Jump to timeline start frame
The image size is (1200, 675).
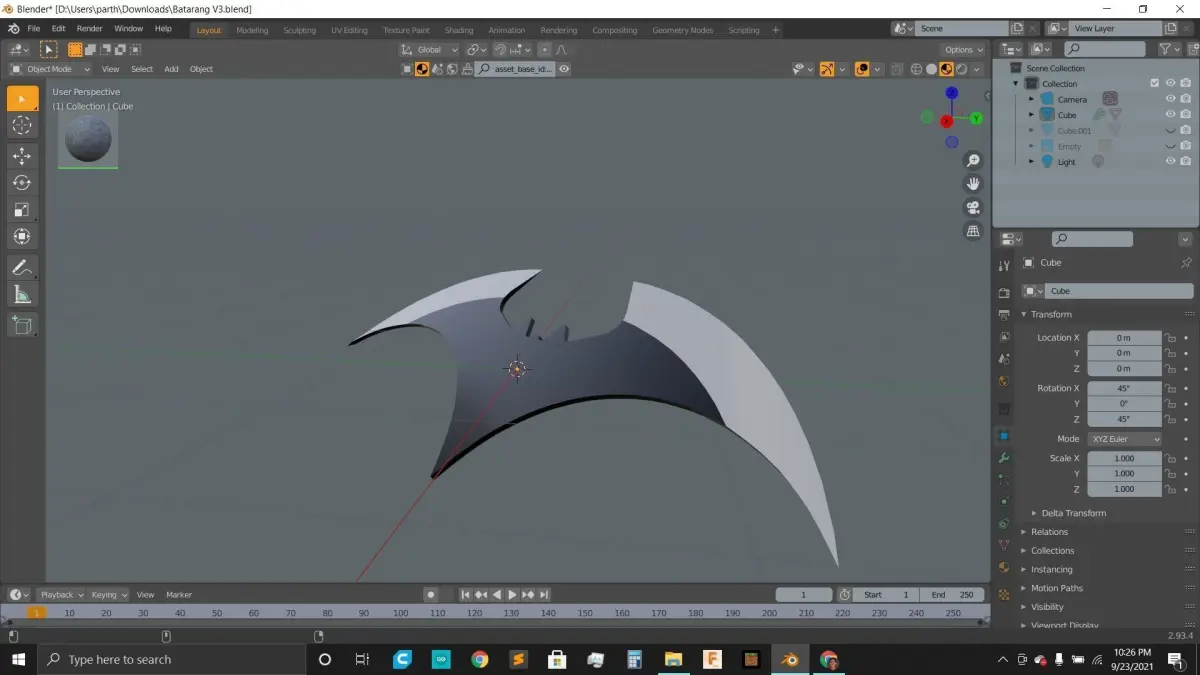[465, 595]
